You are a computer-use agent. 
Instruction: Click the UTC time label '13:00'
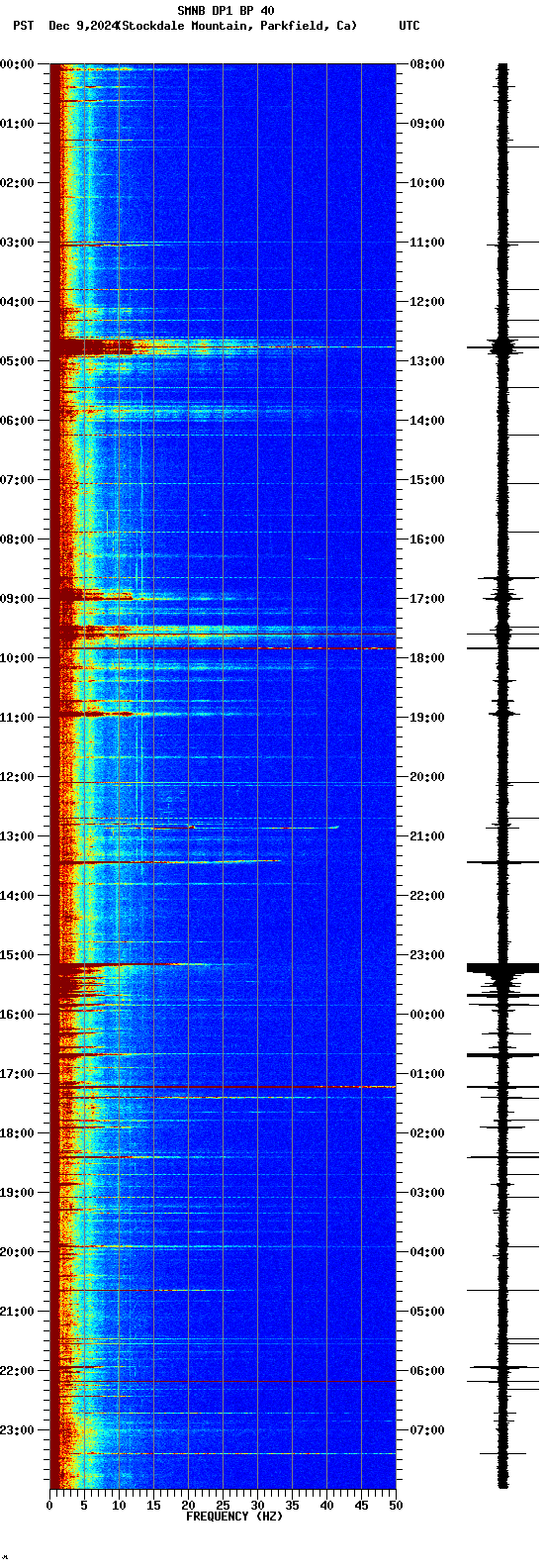click(x=427, y=361)
